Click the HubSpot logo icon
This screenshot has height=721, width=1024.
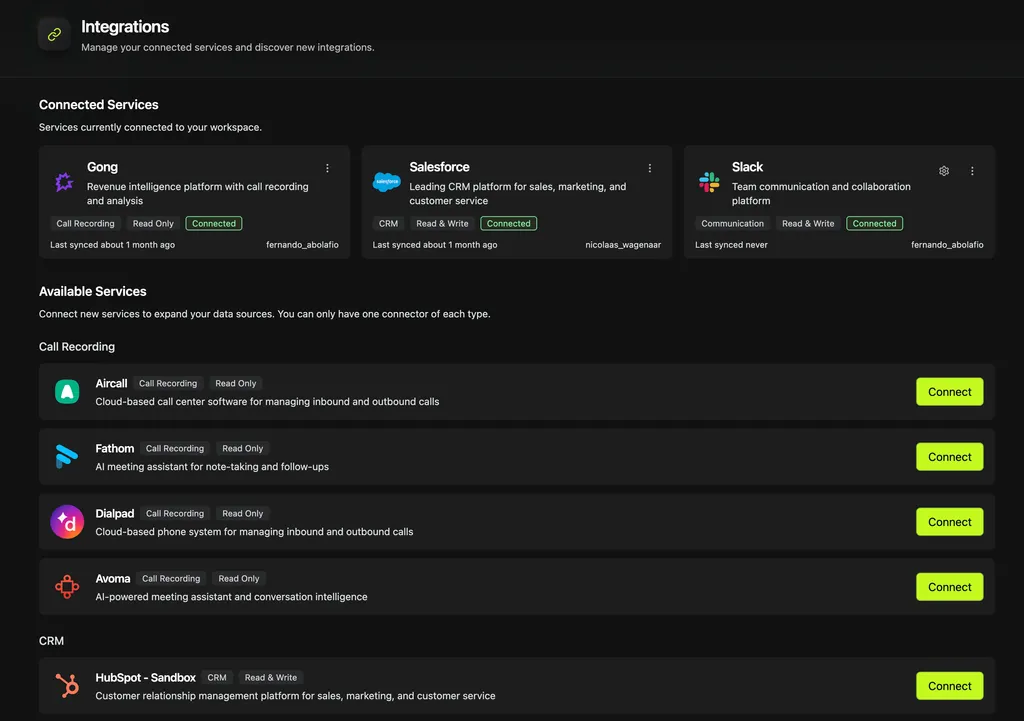coord(67,686)
